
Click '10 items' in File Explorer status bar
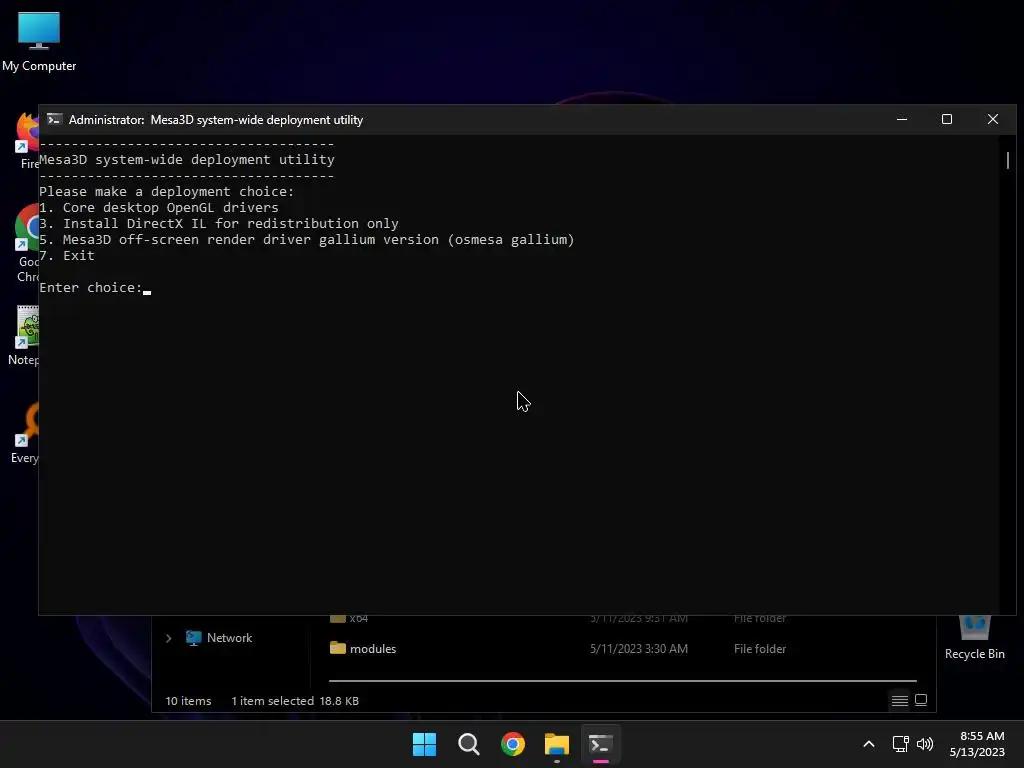tap(188, 701)
